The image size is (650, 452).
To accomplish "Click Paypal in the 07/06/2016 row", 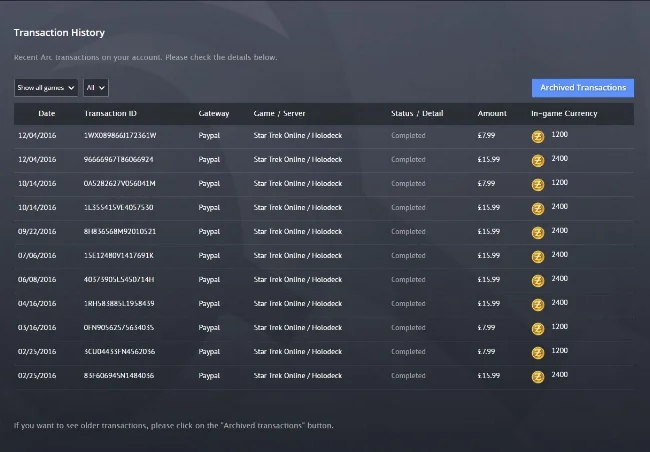I will click(x=209, y=256).
